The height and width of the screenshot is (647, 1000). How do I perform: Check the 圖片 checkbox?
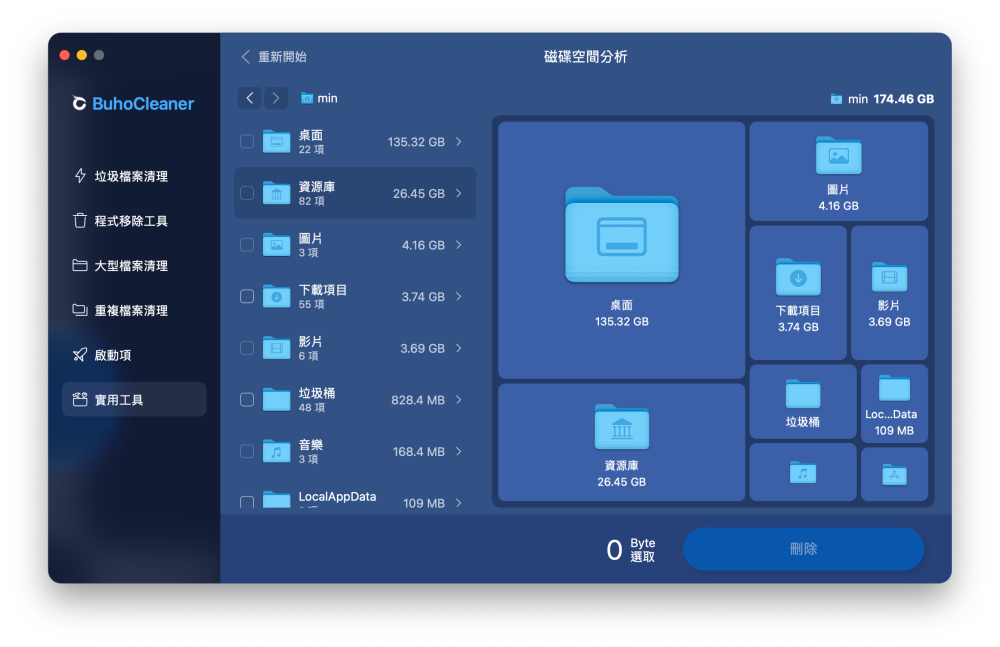[x=247, y=245]
